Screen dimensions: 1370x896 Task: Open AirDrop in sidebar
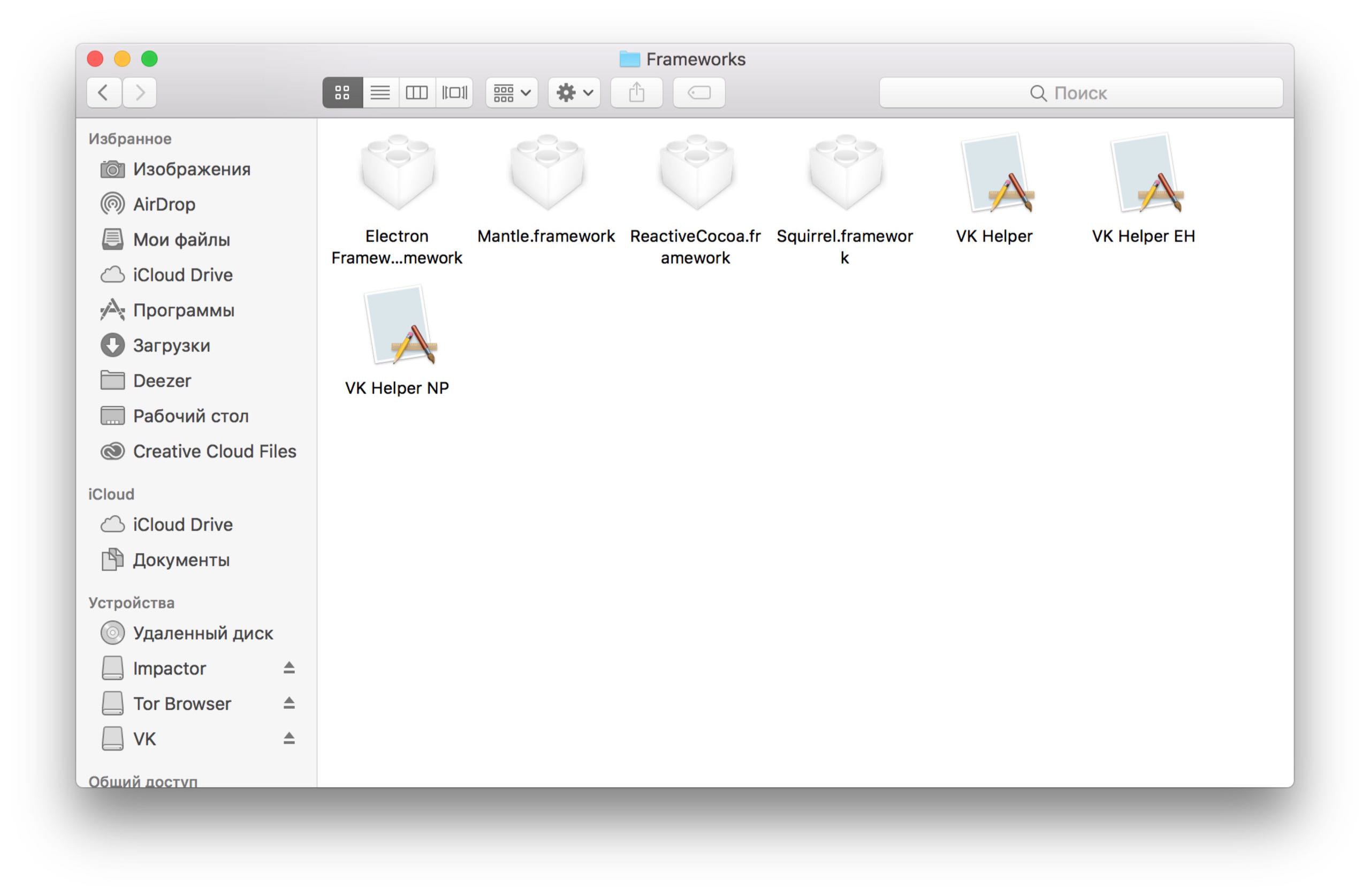click(x=163, y=204)
